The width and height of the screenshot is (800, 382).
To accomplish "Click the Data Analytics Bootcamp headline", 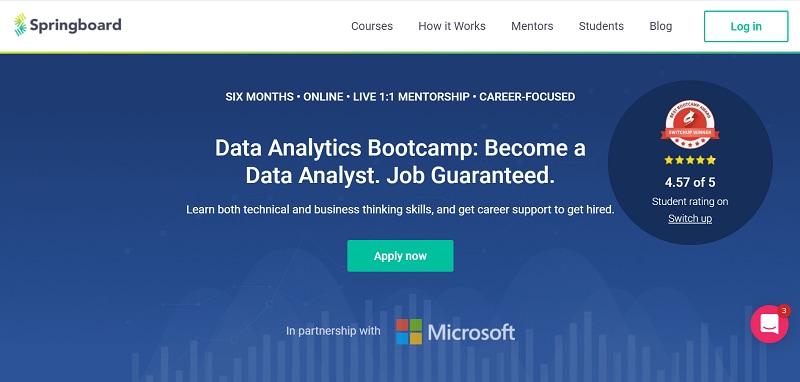I will pos(401,162).
